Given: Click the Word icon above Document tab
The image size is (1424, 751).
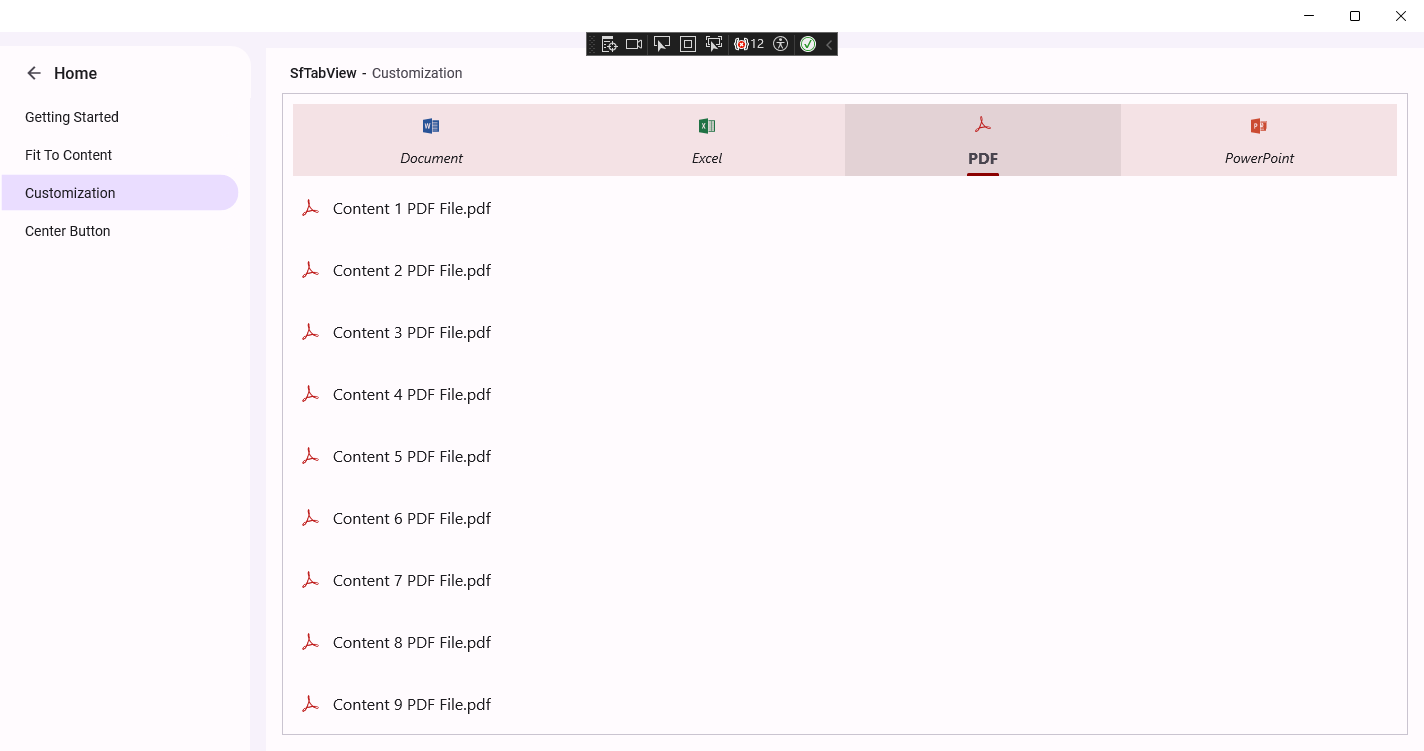Looking at the screenshot, I should 431,126.
